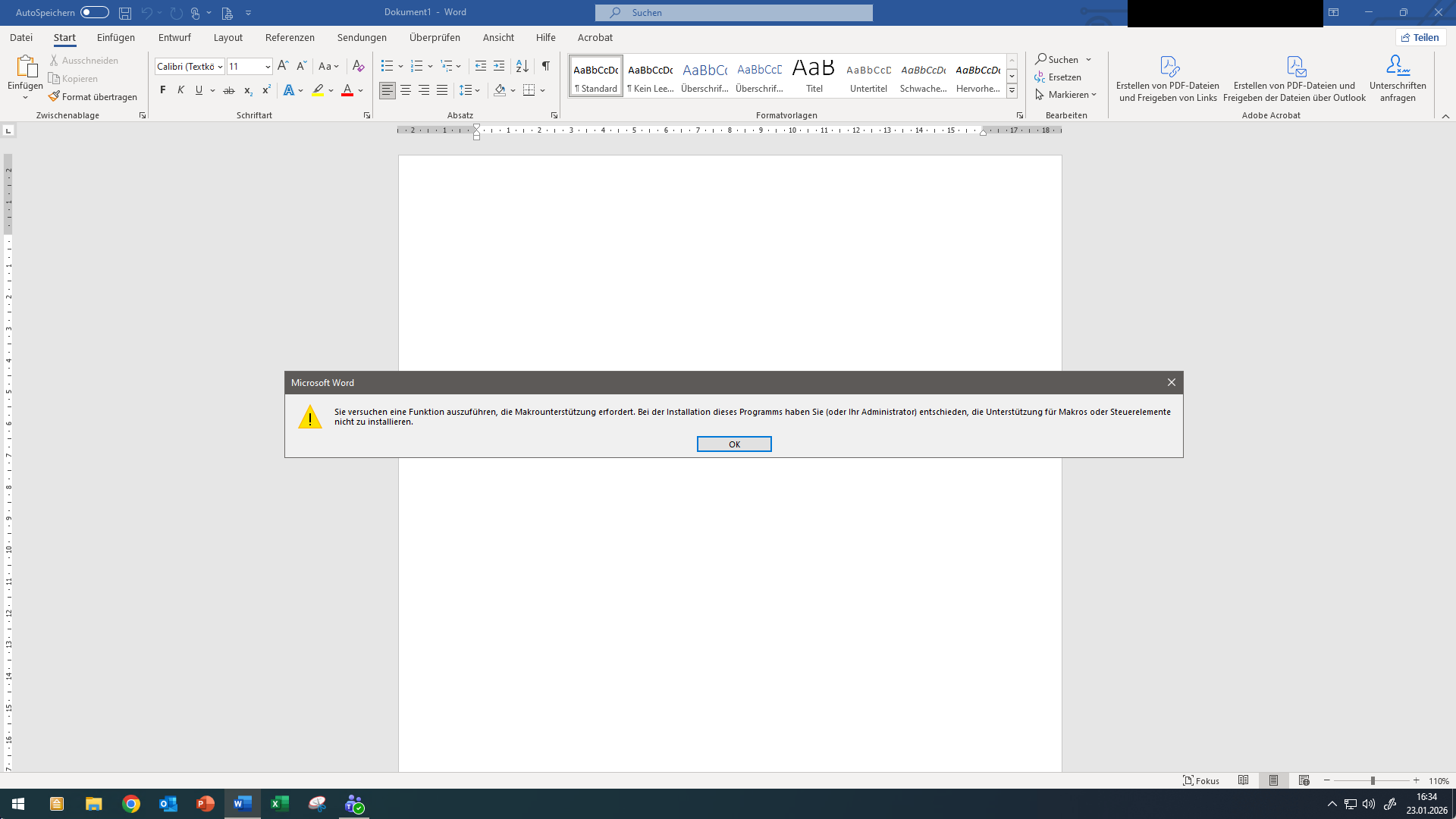Toggle the AutoSpeichern switch
1456x819 pixels.
coord(95,12)
